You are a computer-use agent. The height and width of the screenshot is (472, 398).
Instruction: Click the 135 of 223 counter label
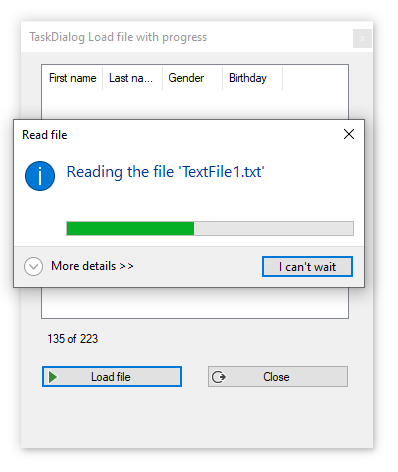73,339
